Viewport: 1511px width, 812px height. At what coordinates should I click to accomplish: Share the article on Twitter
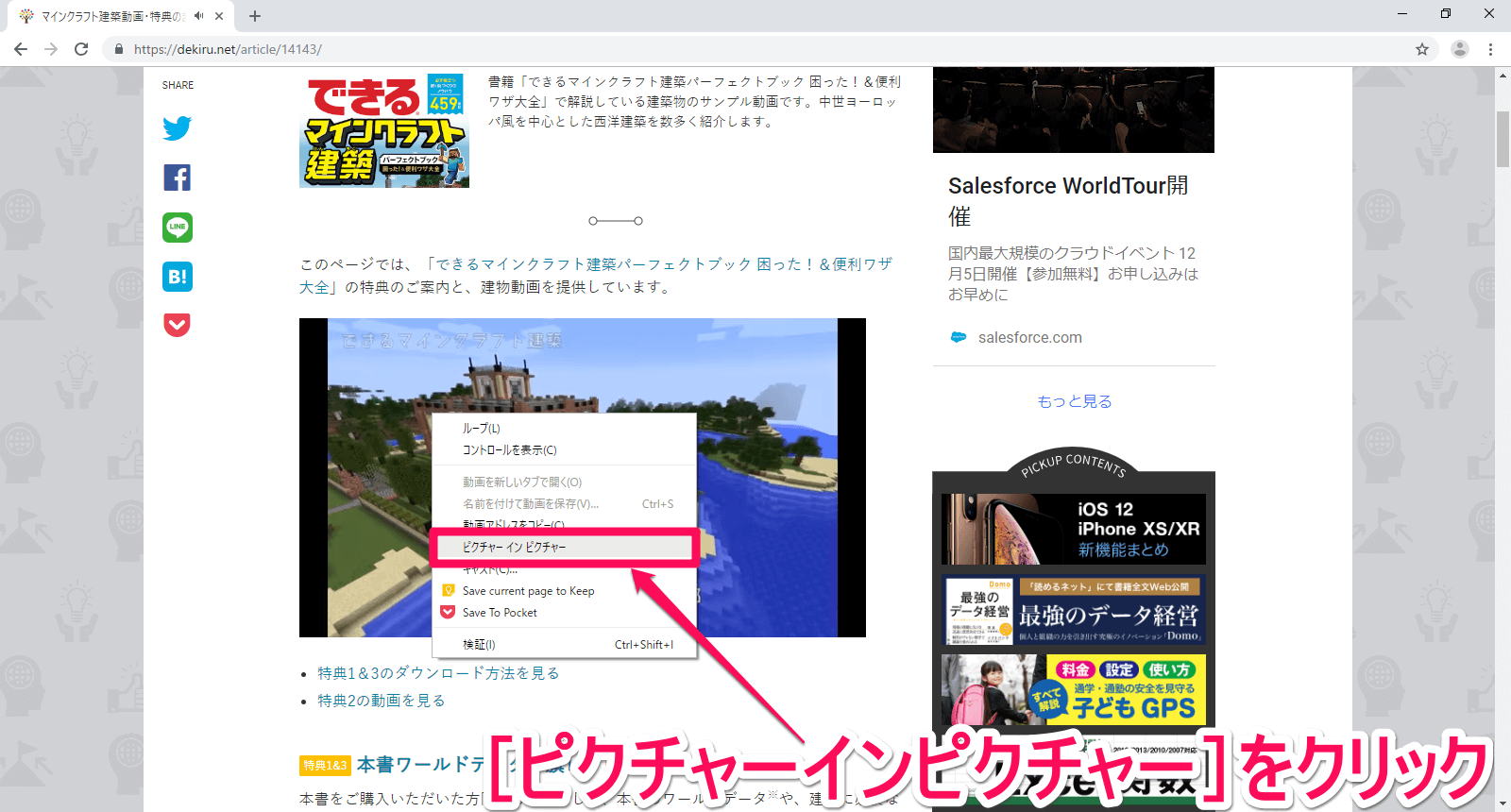(177, 128)
